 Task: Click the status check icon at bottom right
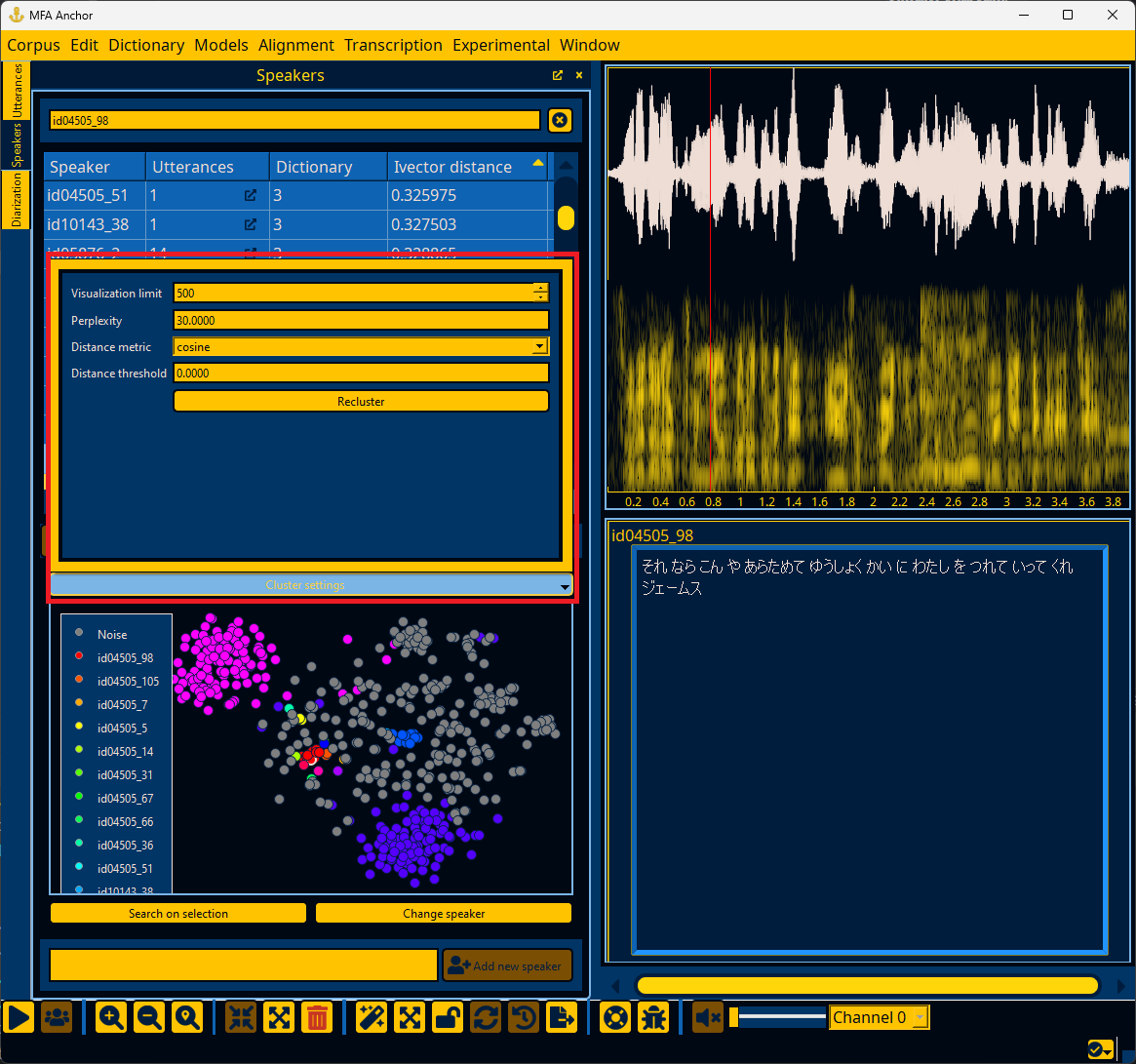pos(1101,1048)
